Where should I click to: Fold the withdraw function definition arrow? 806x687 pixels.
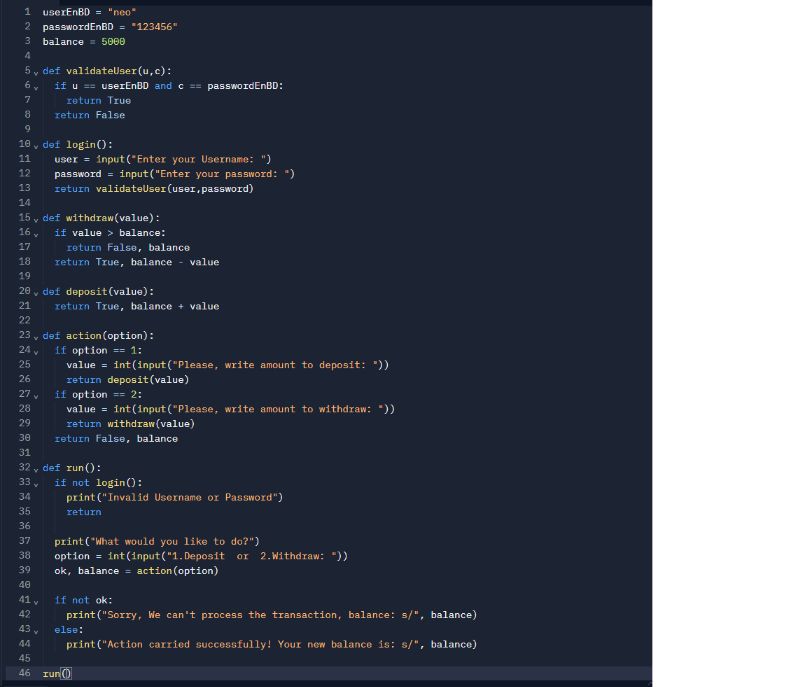point(36,220)
